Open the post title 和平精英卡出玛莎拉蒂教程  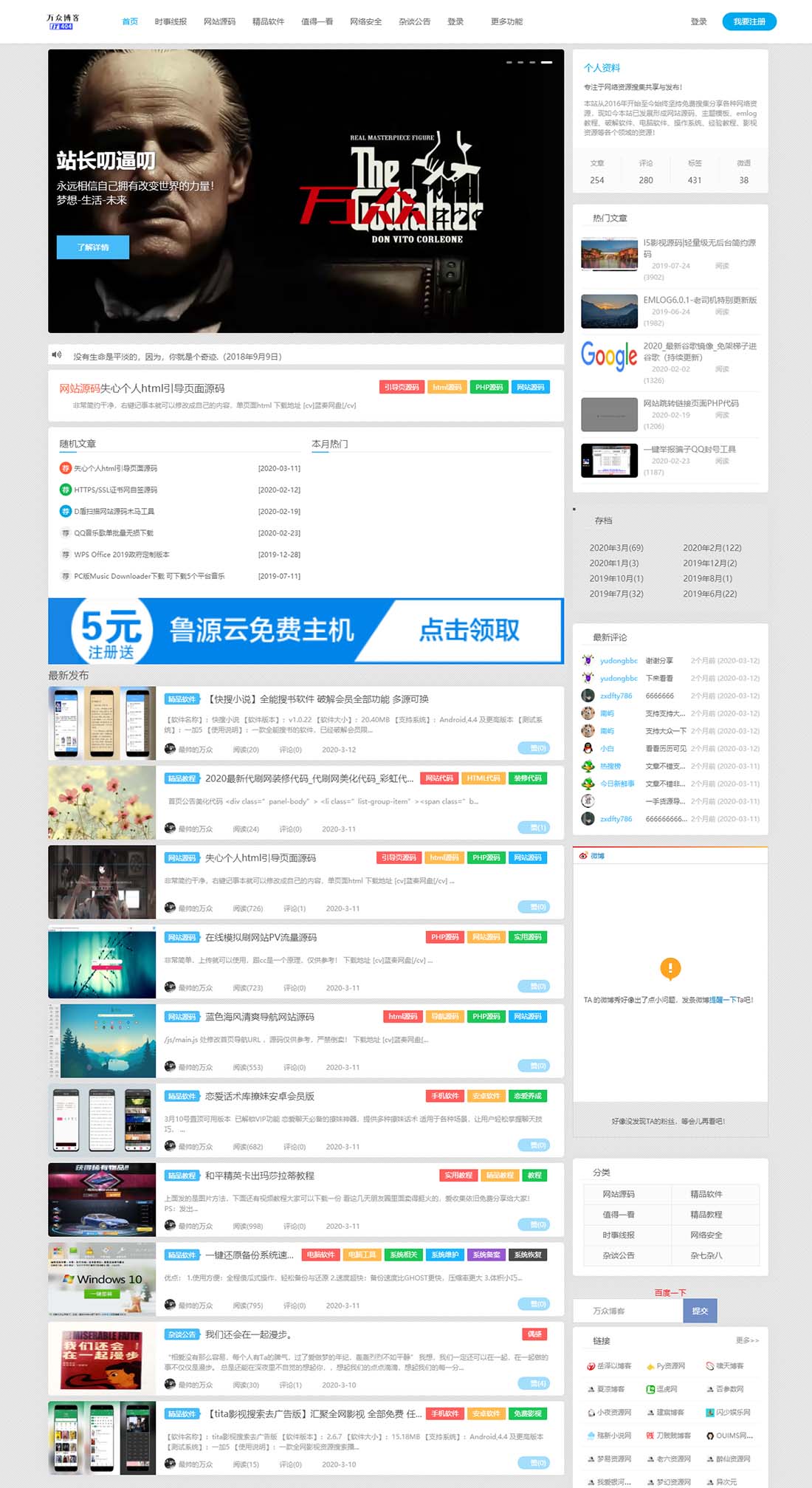click(x=259, y=1176)
